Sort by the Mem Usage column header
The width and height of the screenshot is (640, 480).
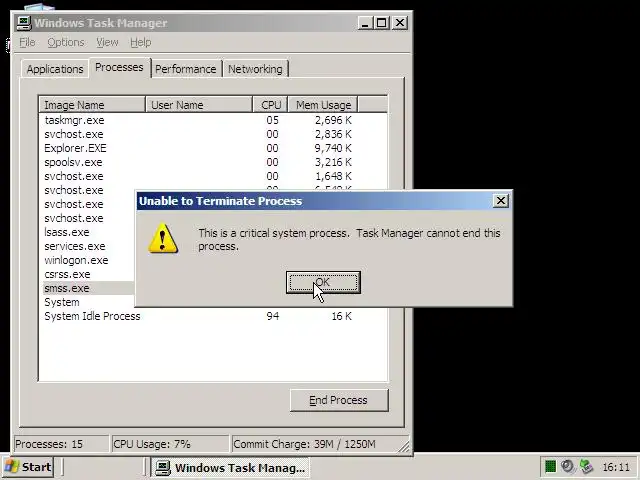tap(323, 105)
